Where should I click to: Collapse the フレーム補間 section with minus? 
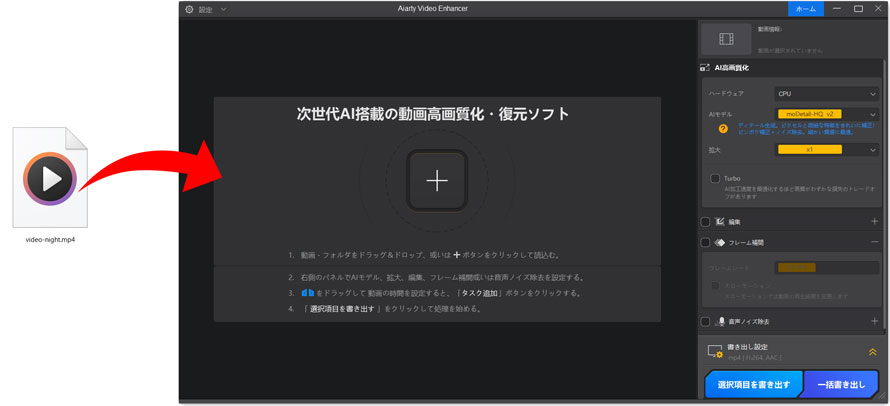[874, 242]
